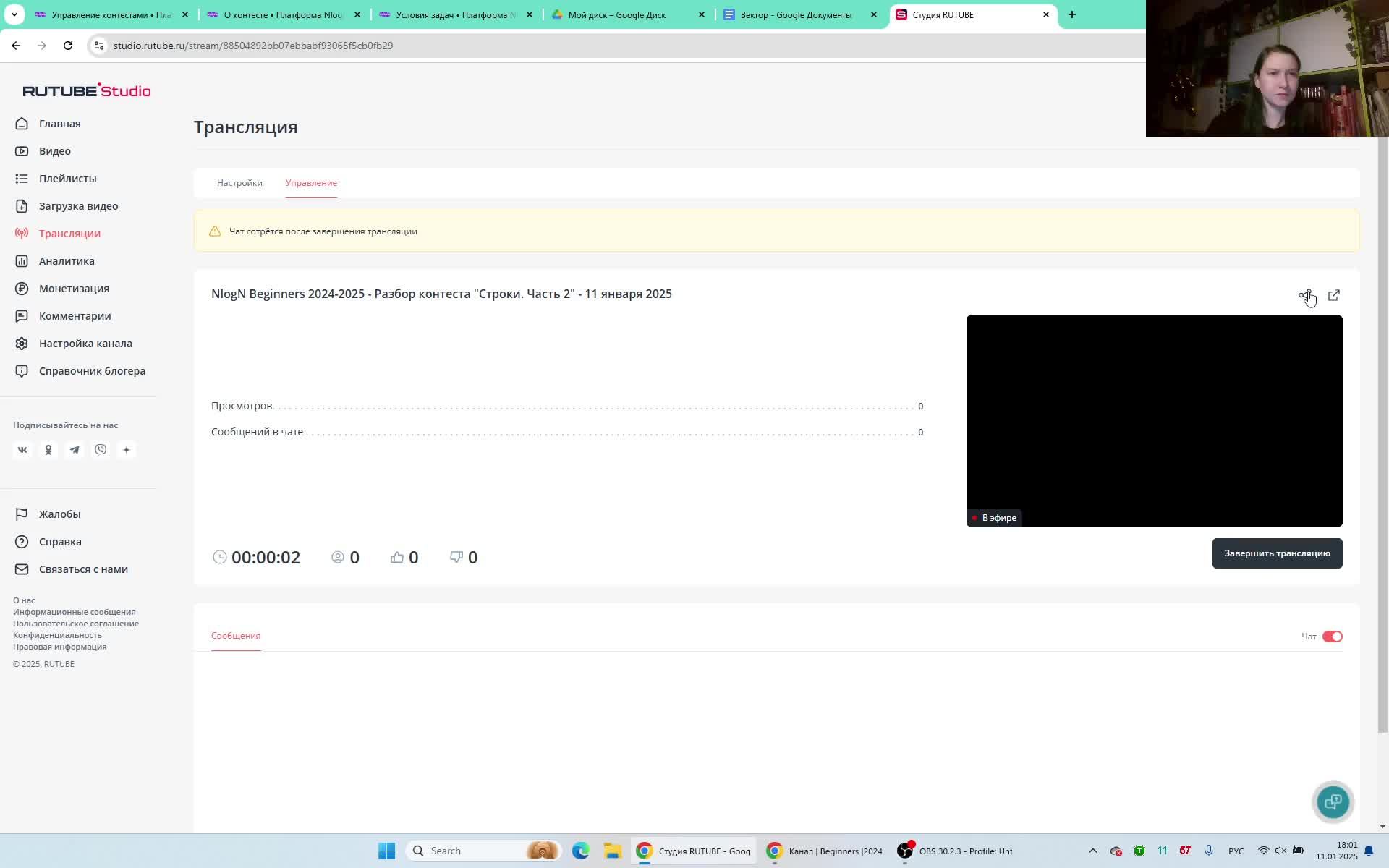The height and width of the screenshot is (868, 1389).
Task: Open stream in new window icon
Action: 1334,295
